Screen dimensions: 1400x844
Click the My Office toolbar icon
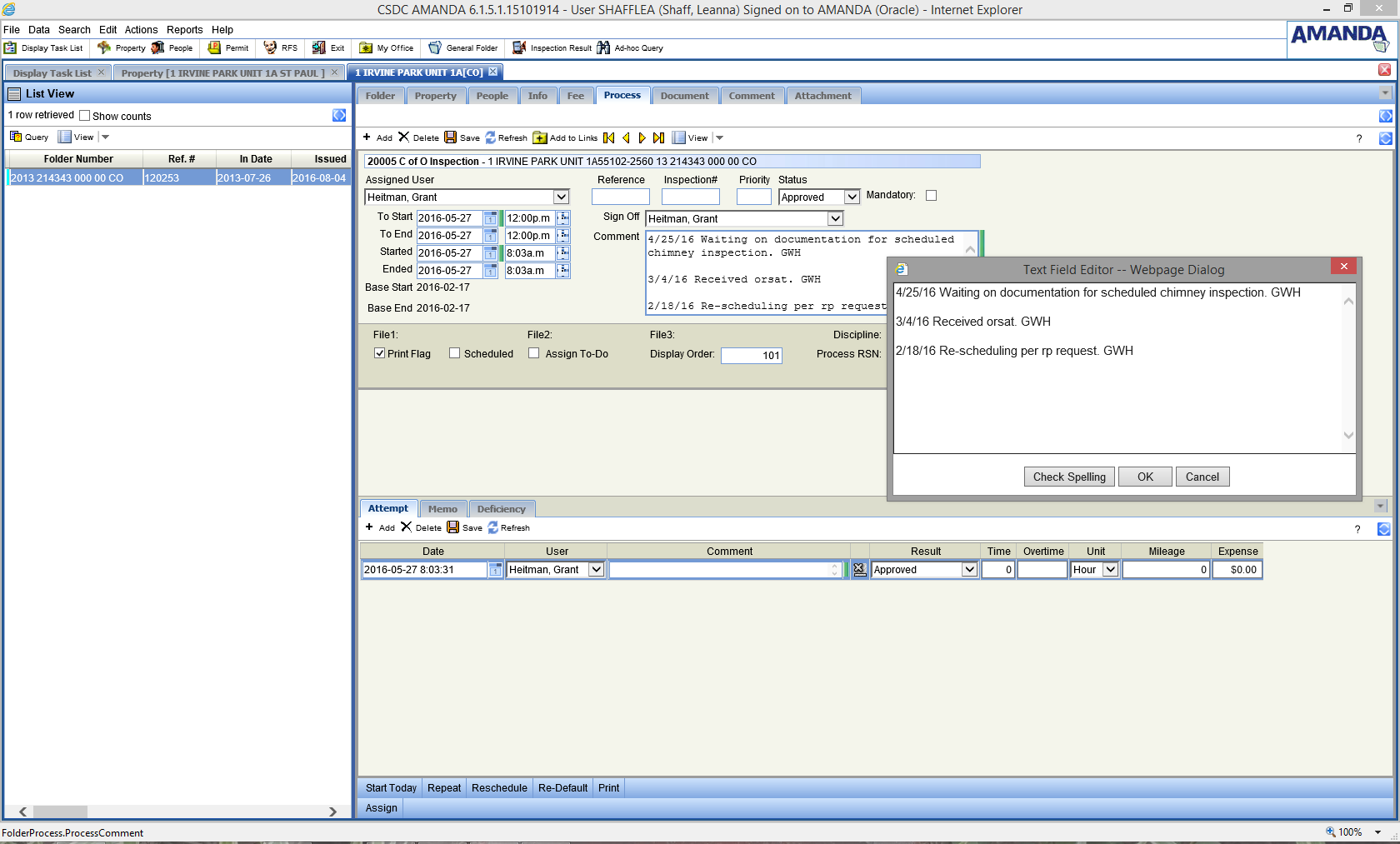(x=366, y=48)
